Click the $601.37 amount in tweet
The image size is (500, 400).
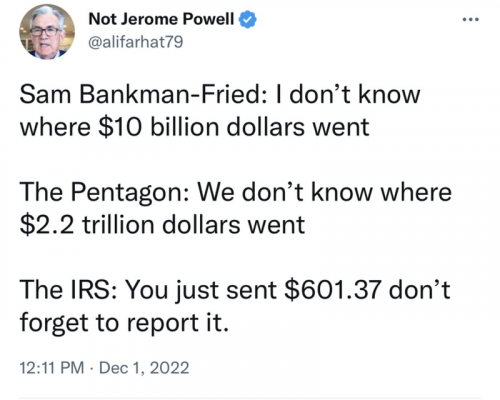332,289
